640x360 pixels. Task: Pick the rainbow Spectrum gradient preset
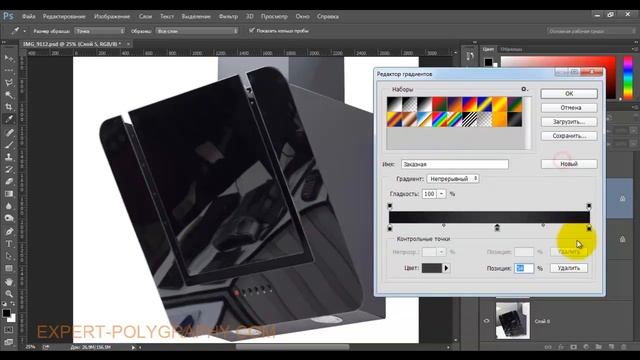[439, 120]
